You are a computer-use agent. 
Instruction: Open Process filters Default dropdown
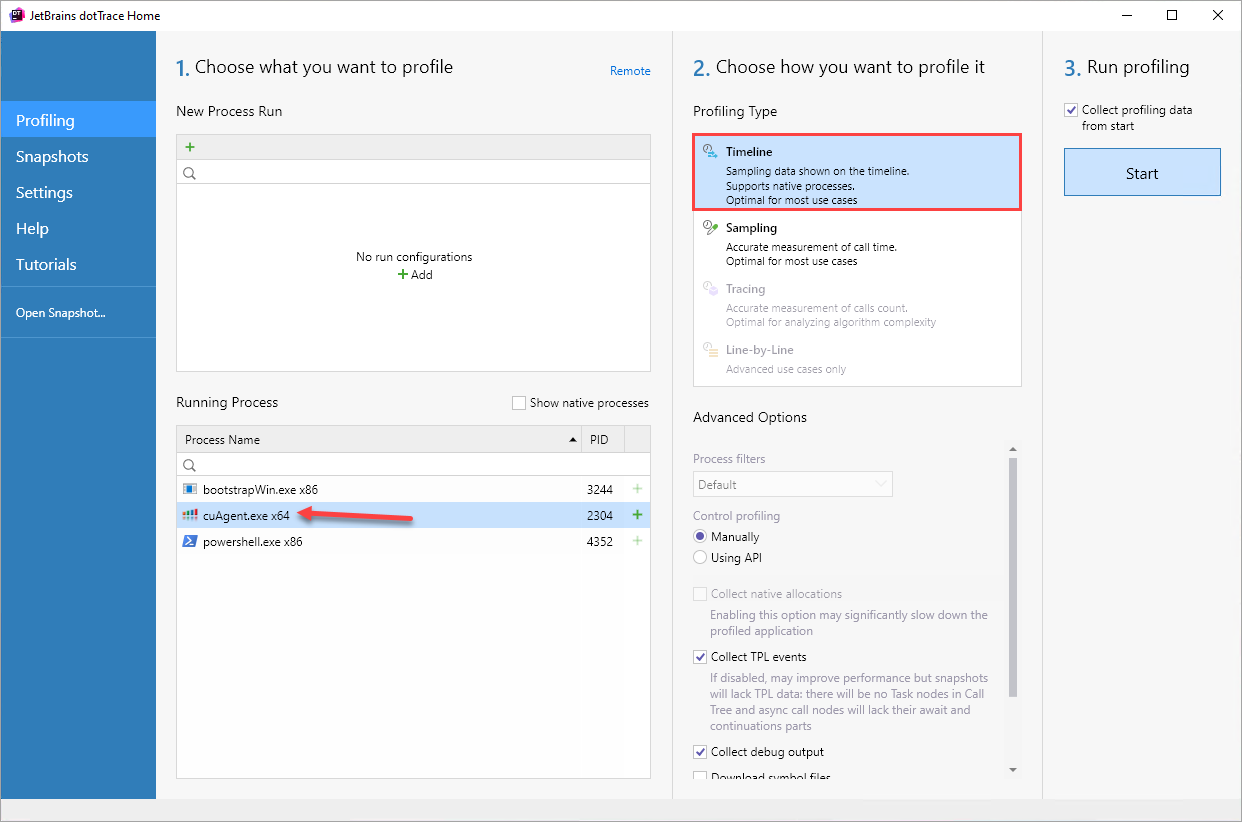pos(793,484)
